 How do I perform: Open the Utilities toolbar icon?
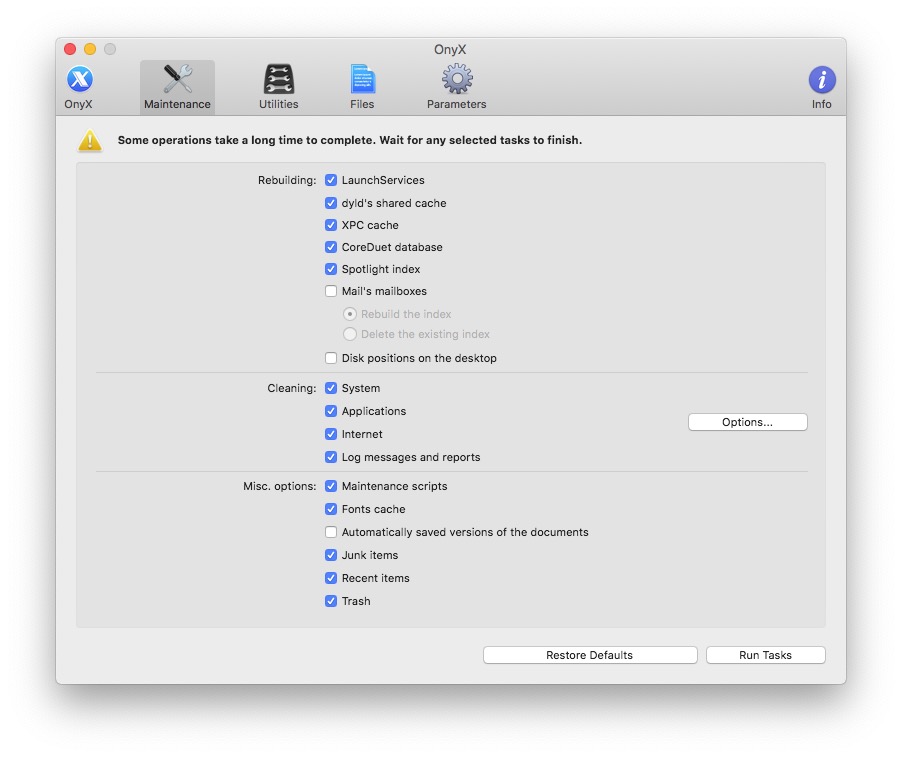click(278, 79)
